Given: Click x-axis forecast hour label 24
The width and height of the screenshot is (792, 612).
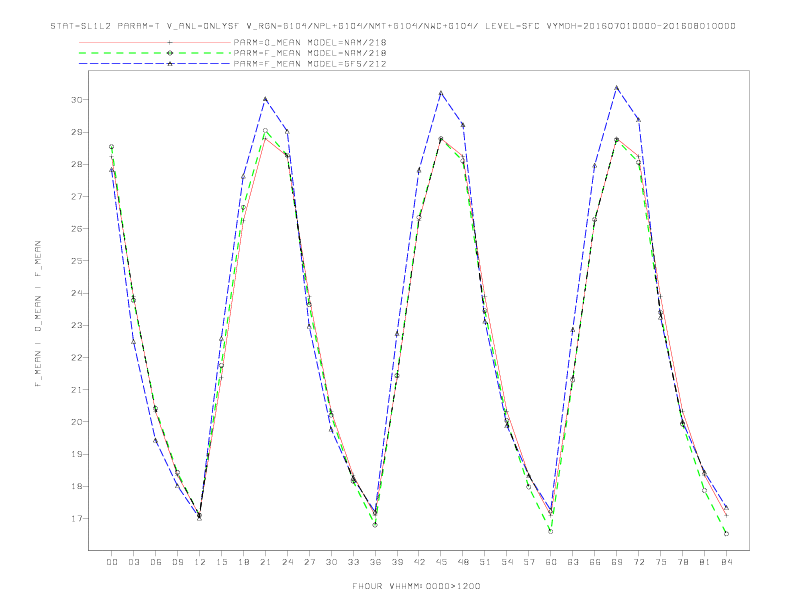Looking at the screenshot, I should (287, 562).
